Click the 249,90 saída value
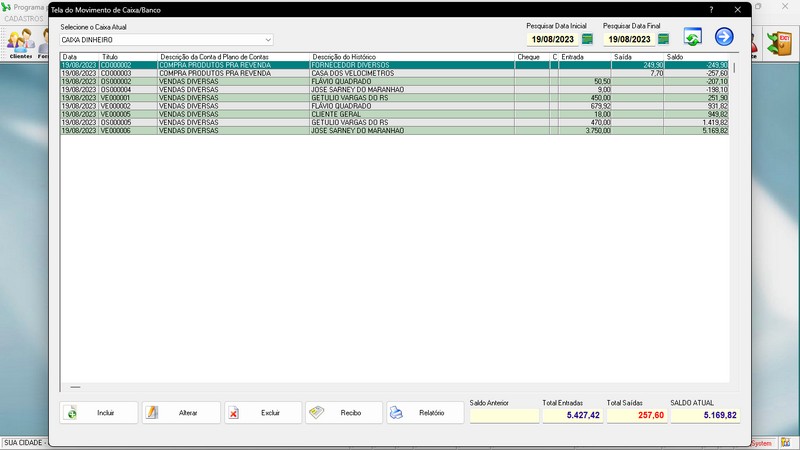This screenshot has height=450, width=800. pos(653,65)
